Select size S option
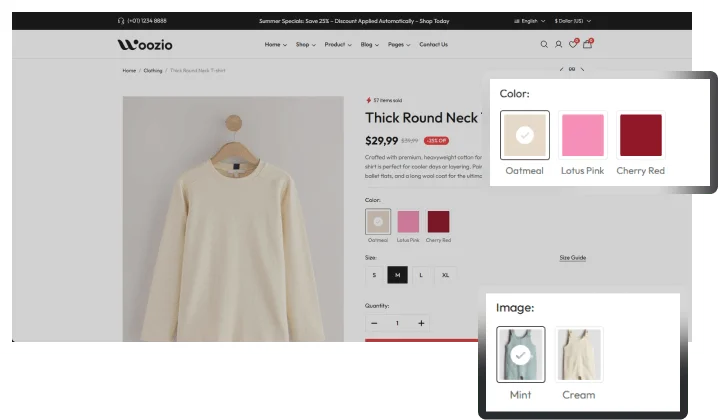Image resolution: width=718 pixels, height=420 pixels. [x=375, y=274]
